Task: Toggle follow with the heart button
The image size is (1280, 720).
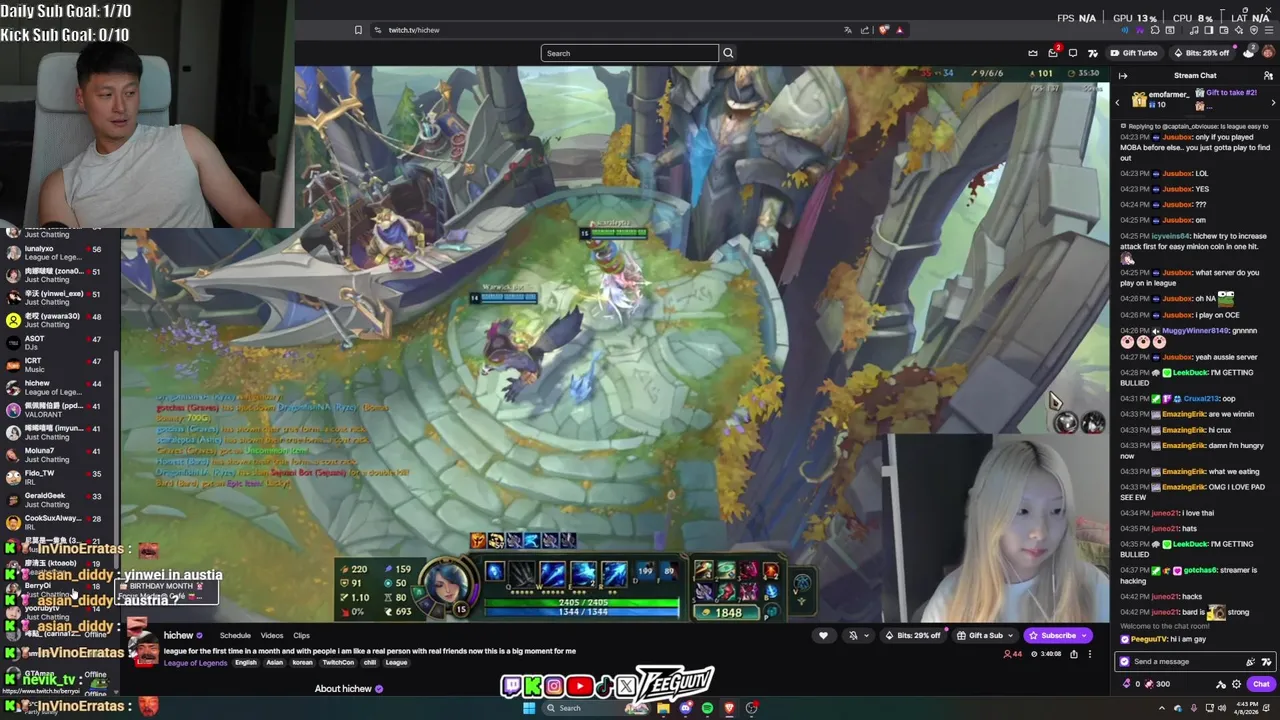Action: [823, 635]
